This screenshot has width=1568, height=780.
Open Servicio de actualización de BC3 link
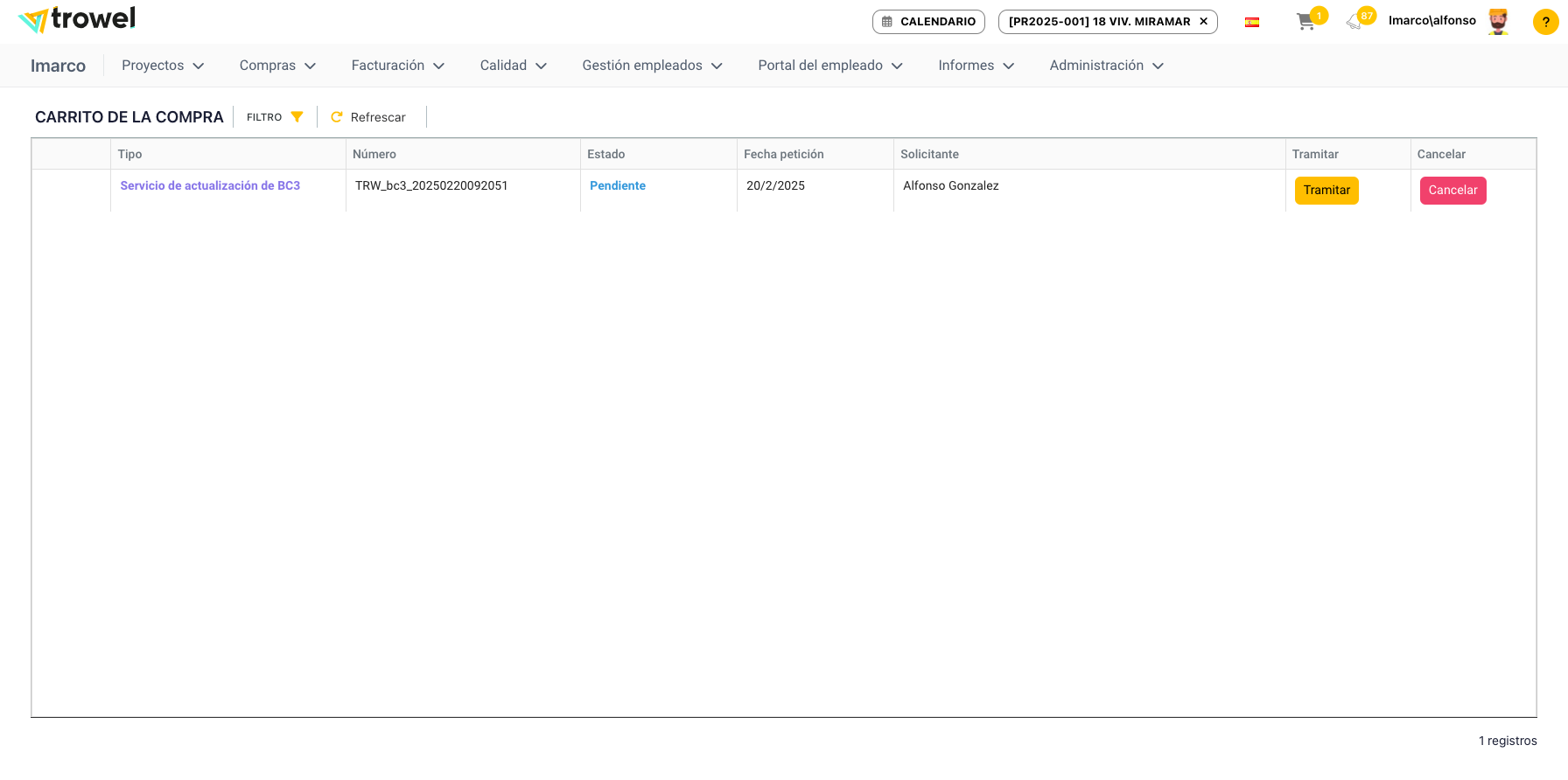[x=210, y=185]
